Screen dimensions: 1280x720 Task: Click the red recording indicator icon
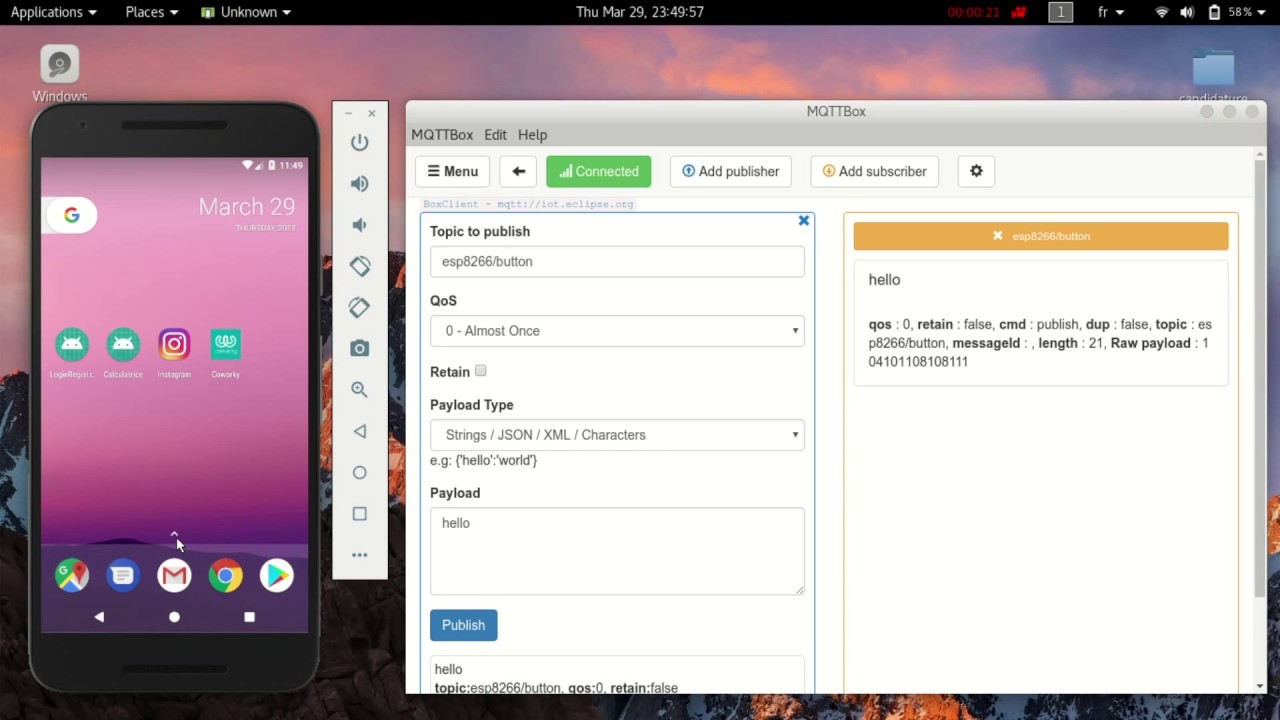point(1019,12)
